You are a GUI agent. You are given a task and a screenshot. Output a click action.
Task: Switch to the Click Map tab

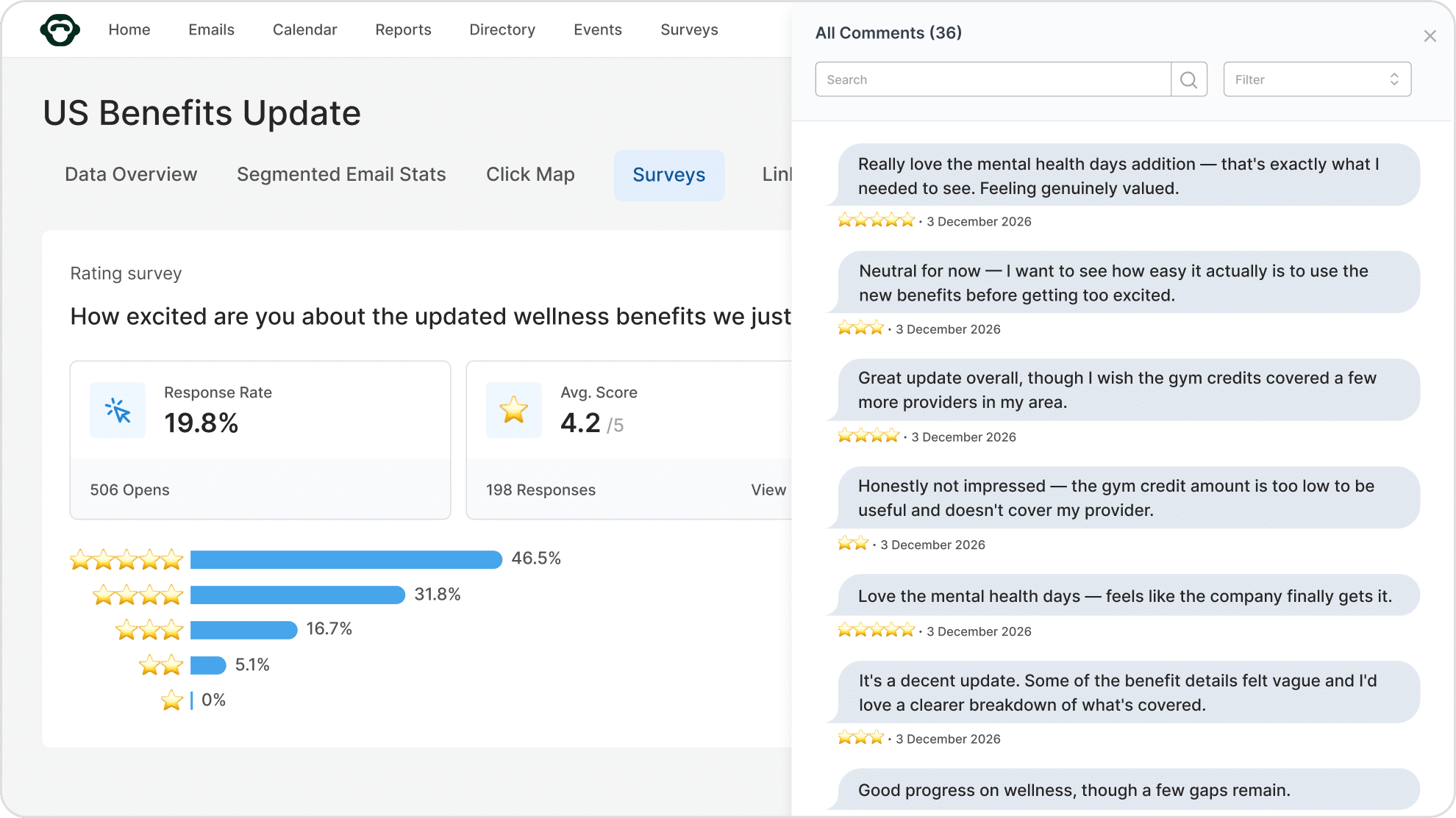pyautogui.click(x=530, y=175)
